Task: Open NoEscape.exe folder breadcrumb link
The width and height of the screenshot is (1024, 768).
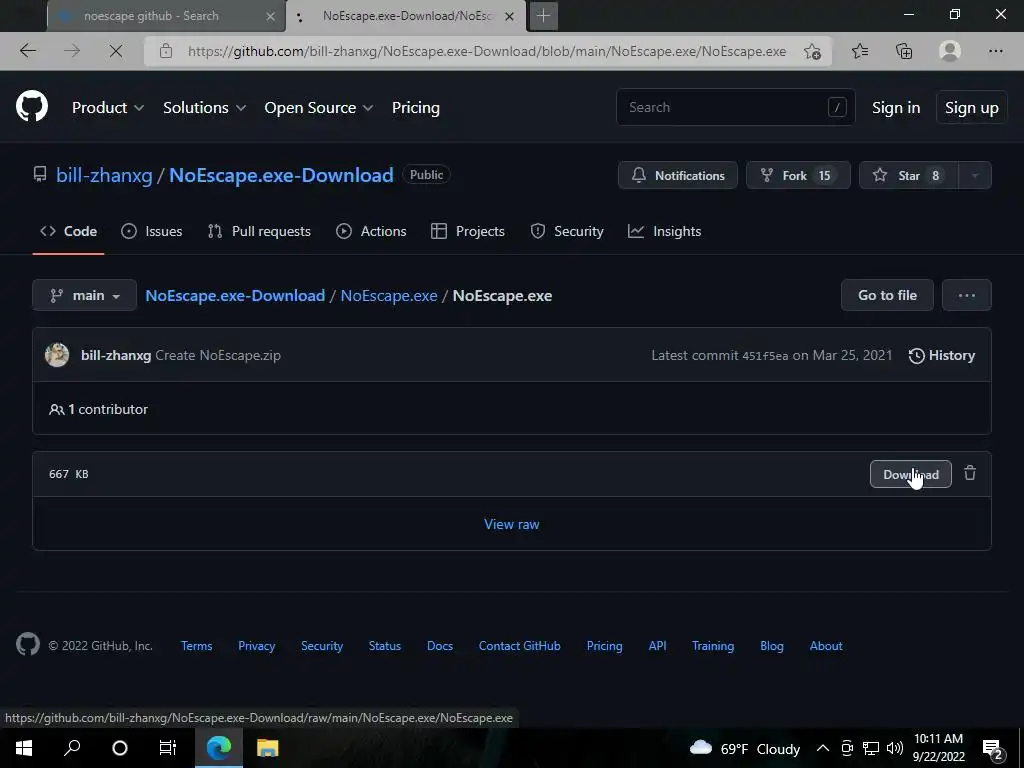Action: coord(389,295)
